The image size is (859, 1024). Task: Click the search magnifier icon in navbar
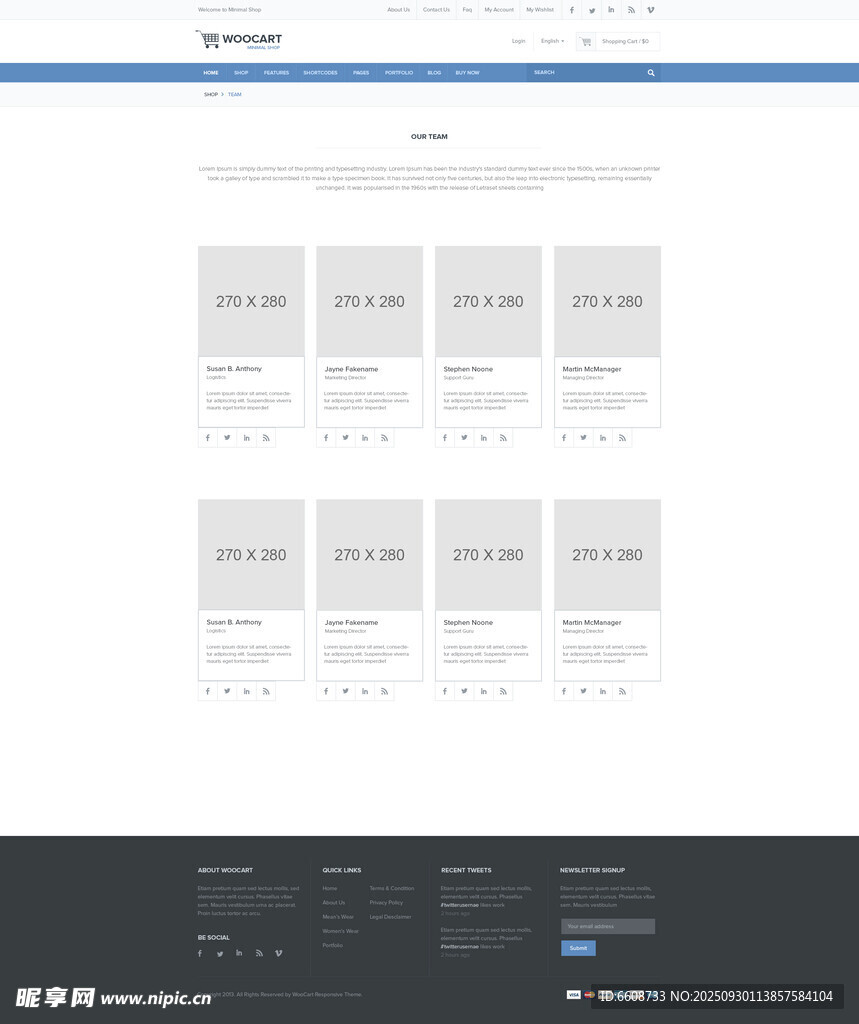coord(651,73)
